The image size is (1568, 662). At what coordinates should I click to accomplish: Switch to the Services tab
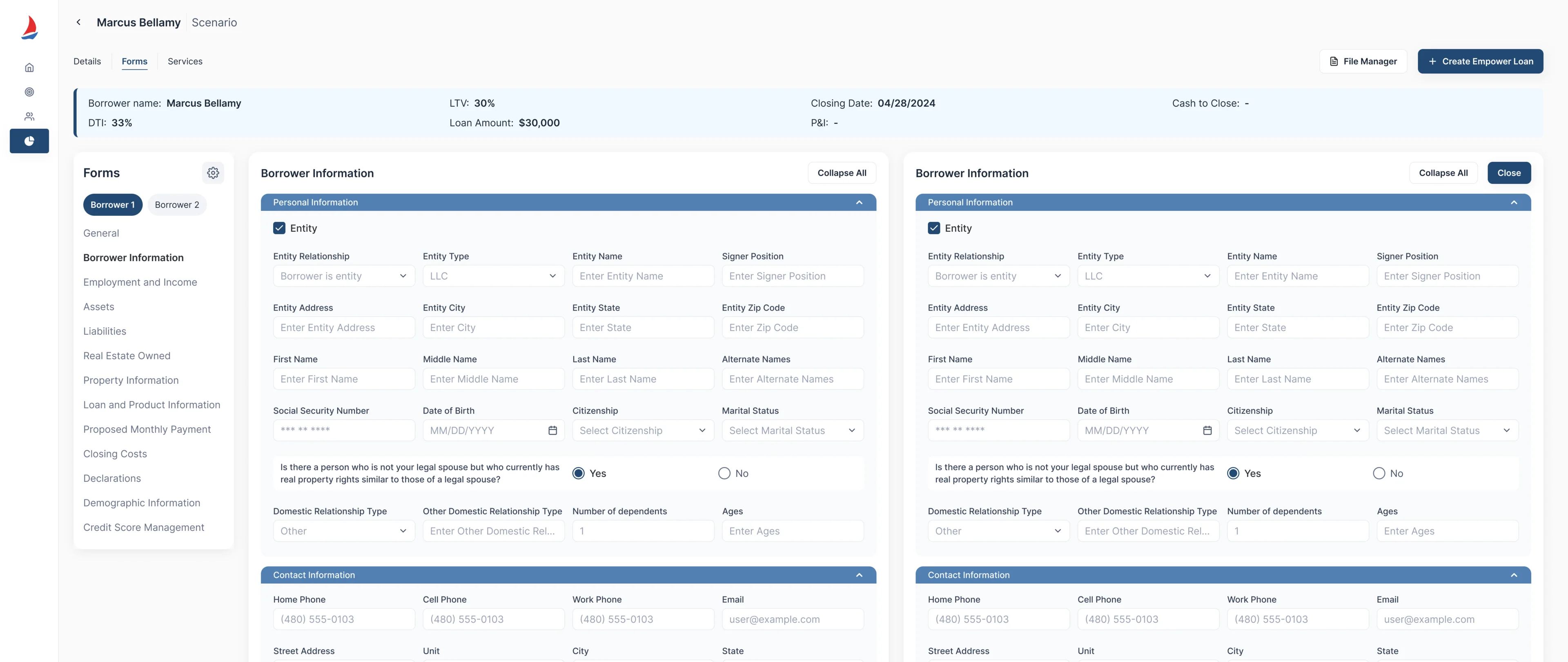pyautogui.click(x=185, y=62)
